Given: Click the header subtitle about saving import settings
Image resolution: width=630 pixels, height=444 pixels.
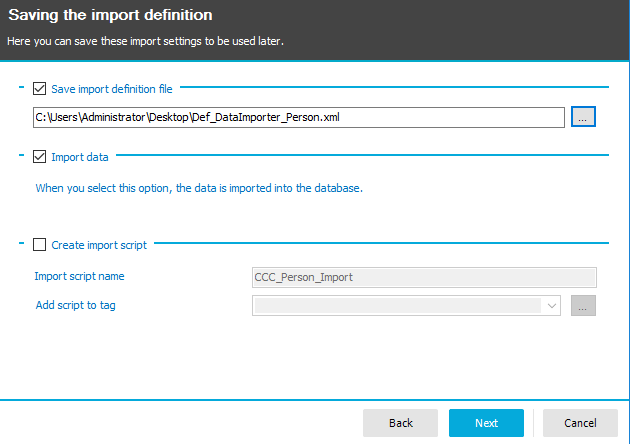Looking at the screenshot, I should coord(146,41).
